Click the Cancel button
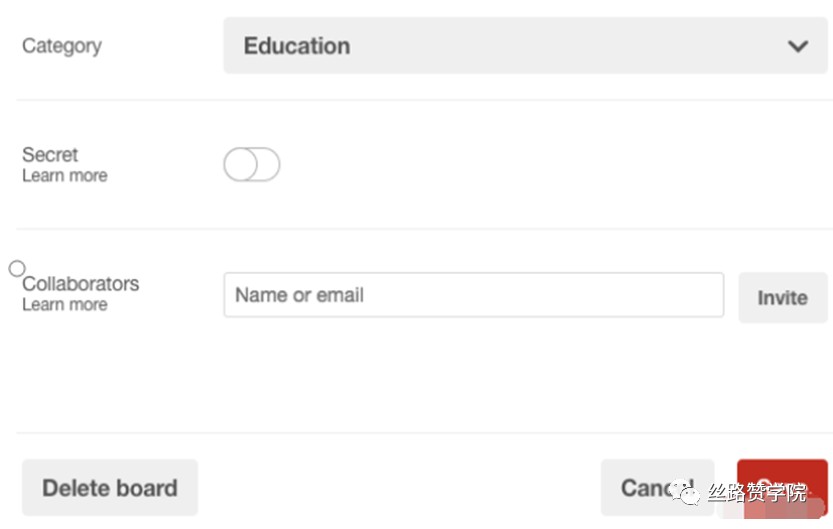 click(x=658, y=488)
